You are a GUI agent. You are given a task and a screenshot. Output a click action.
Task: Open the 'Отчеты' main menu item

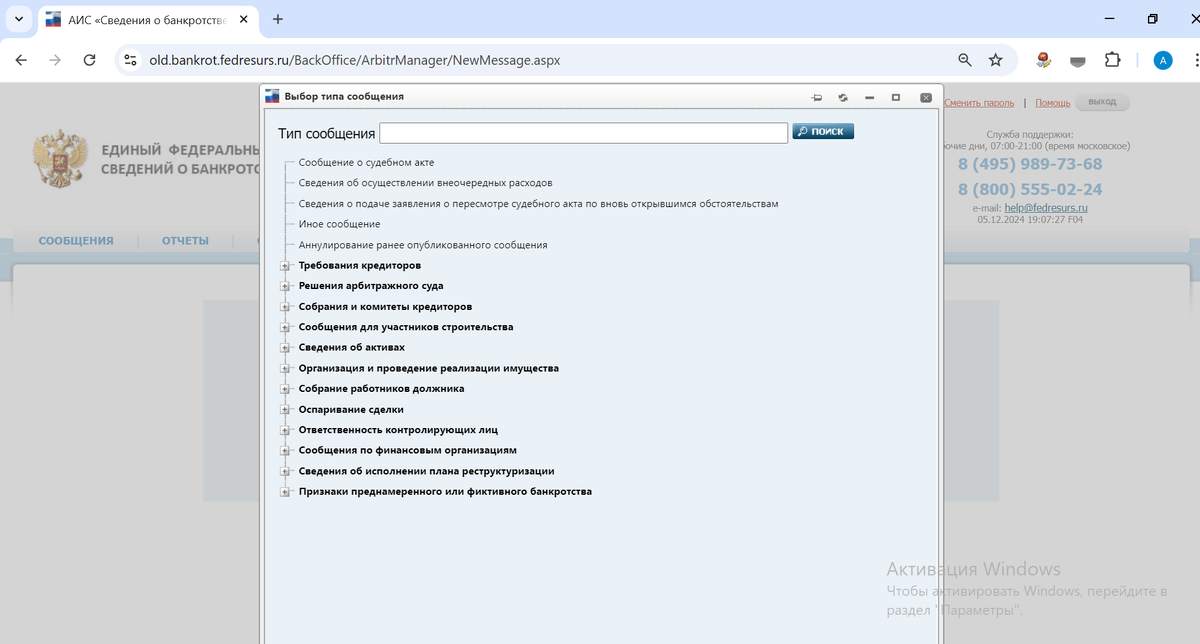click(x=185, y=241)
